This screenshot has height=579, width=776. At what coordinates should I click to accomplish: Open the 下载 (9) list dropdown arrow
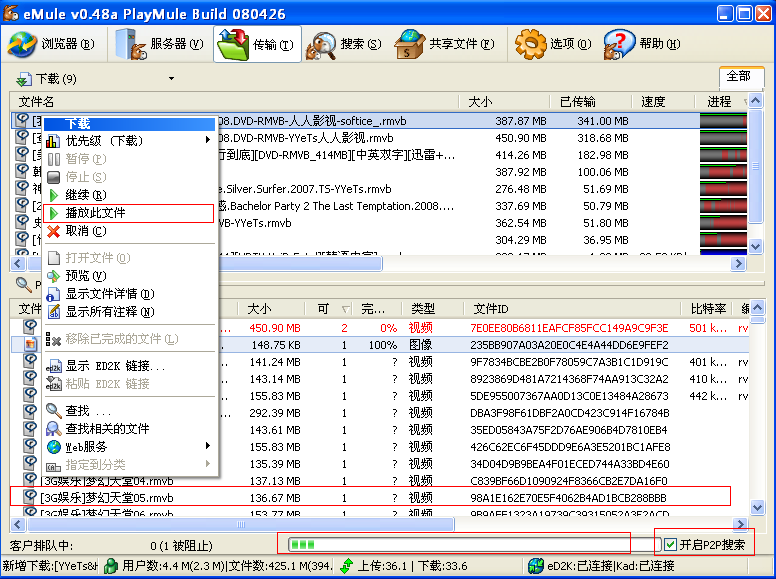tap(171, 79)
